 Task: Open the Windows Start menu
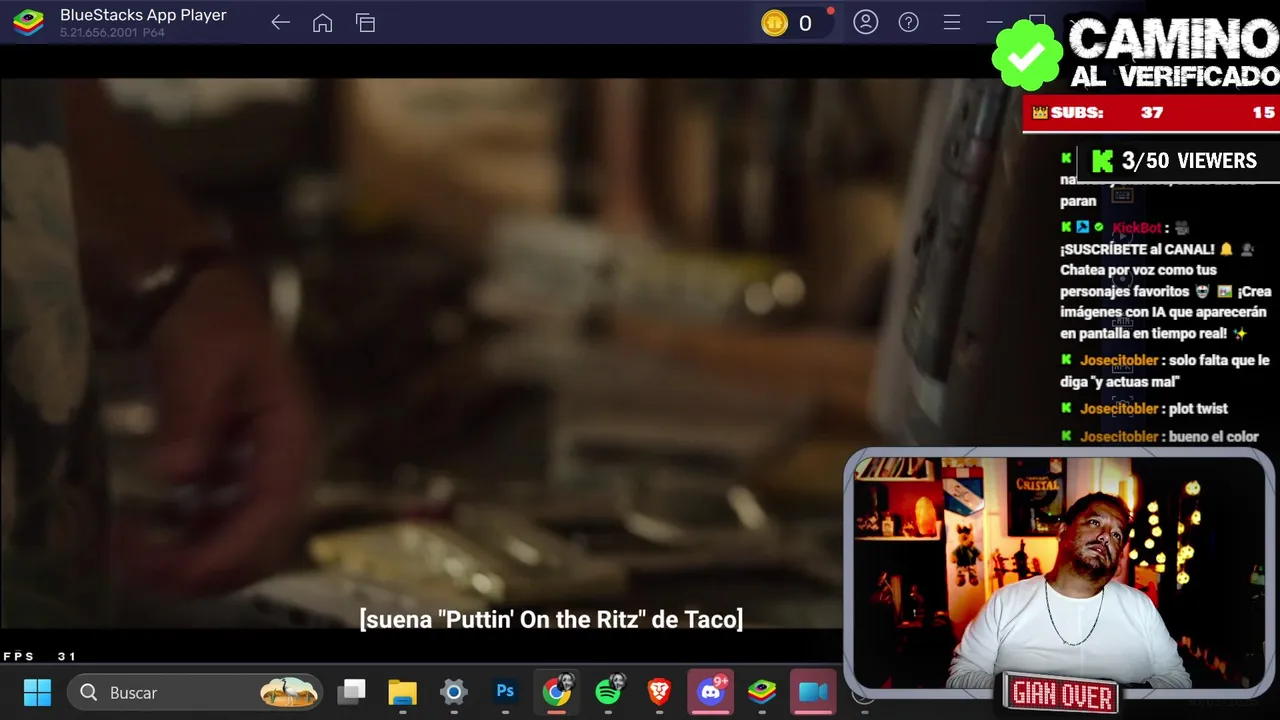click(x=37, y=692)
